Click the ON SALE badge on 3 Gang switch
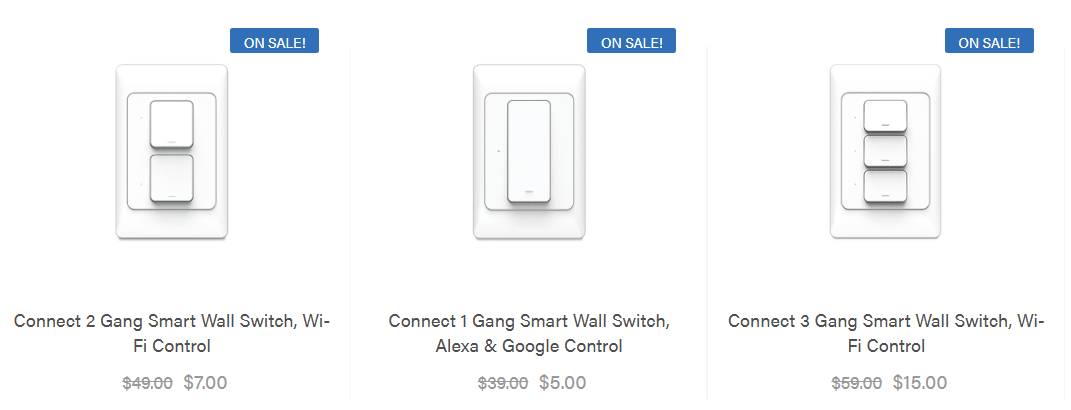This screenshot has width=1071, height=410. [x=989, y=41]
